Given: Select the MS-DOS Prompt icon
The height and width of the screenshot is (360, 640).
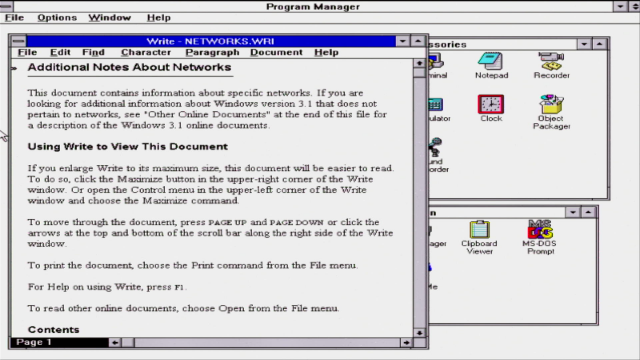Looking at the screenshot, I should 540,238.
